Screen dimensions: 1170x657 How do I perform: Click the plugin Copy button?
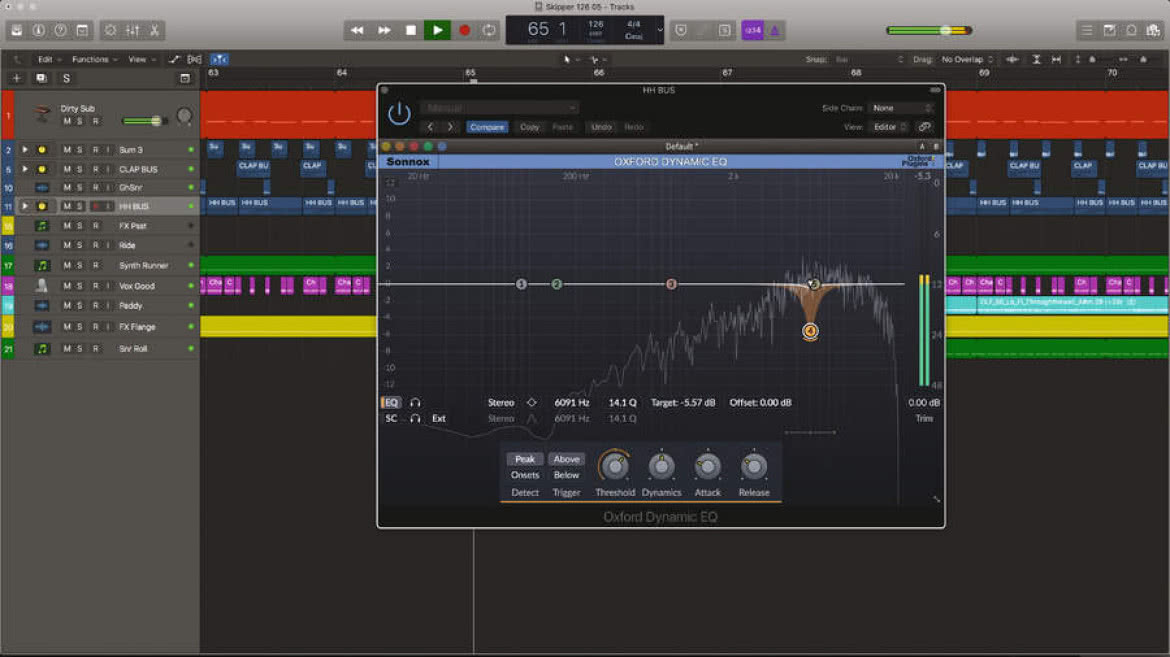pyautogui.click(x=529, y=127)
